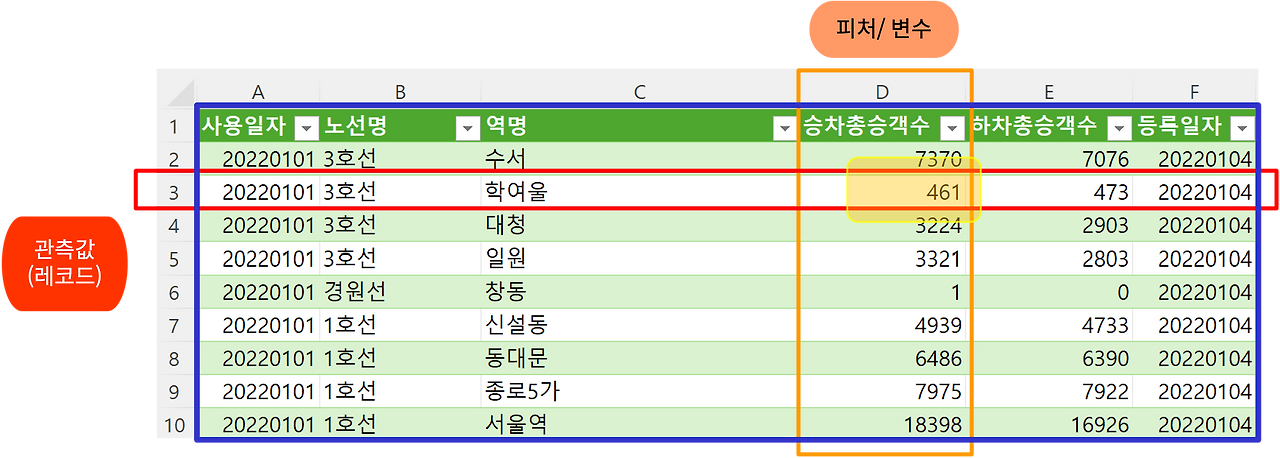
Task: Select the cell with value 4733
Action: (1050, 325)
